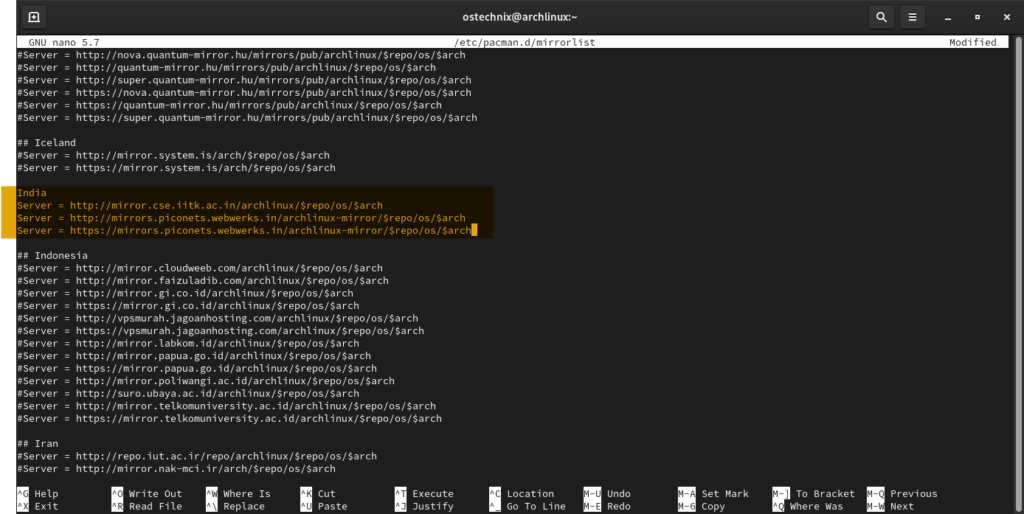Click the mirror.cse.iitk.ac.in server line
This screenshot has height=514, width=1024.
[200, 206]
